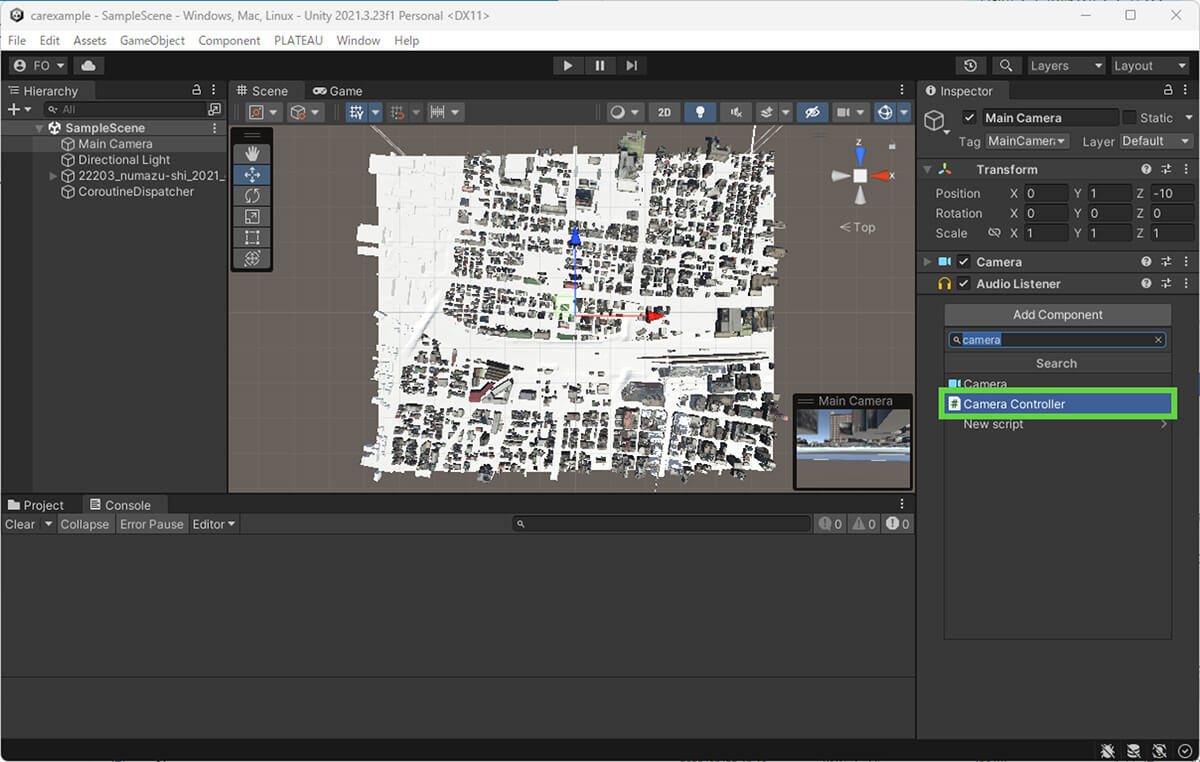The image size is (1200, 762).
Task: Click the Play button
Action: tap(567, 66)
